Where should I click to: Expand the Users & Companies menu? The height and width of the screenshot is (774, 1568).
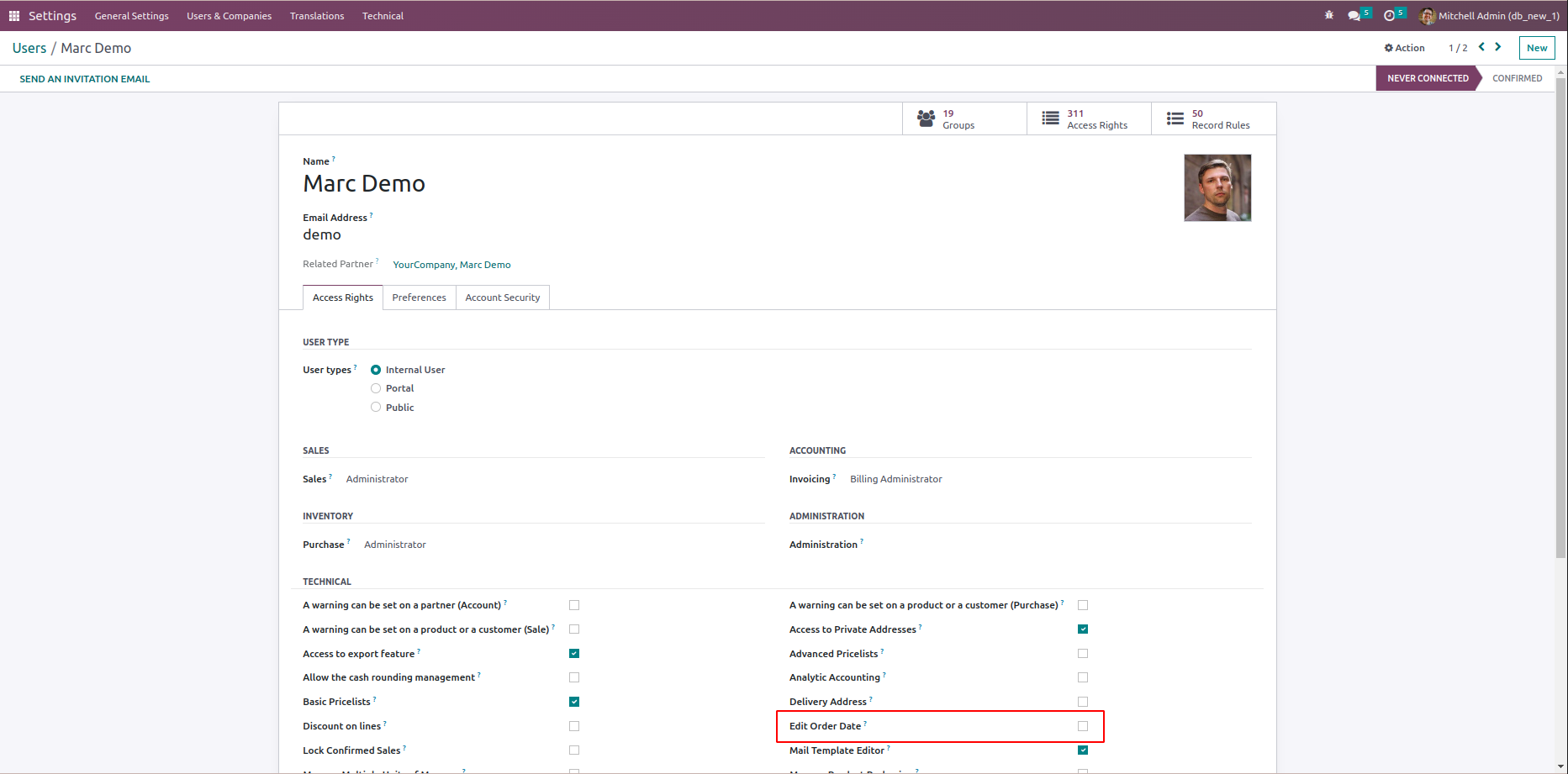click(x=229, y=16)
